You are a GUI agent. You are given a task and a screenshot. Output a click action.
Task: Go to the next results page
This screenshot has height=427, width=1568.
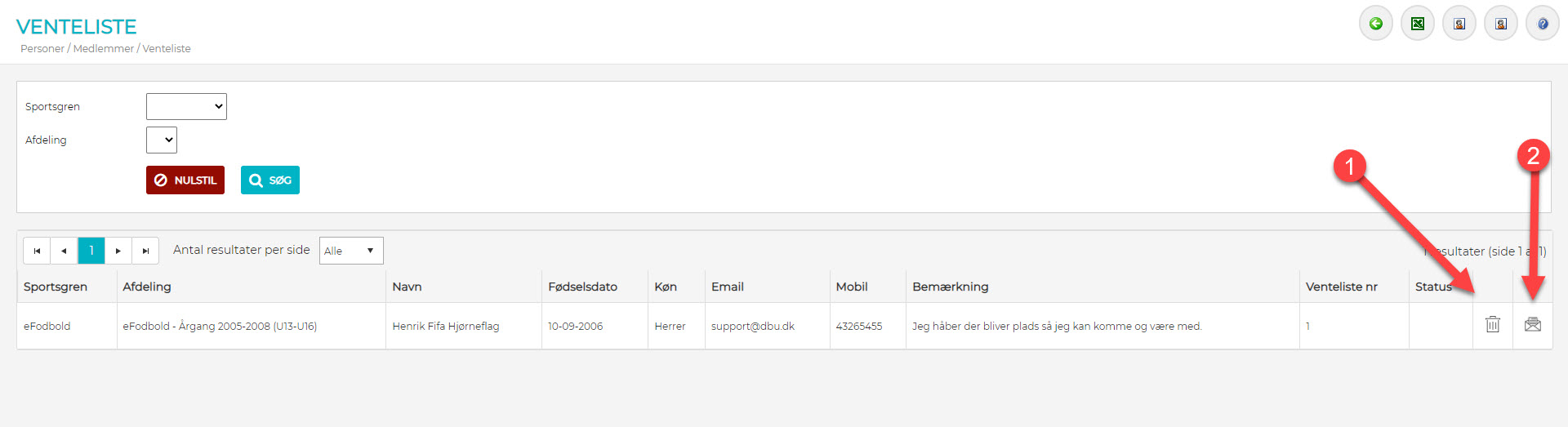(x=118, y=251)
